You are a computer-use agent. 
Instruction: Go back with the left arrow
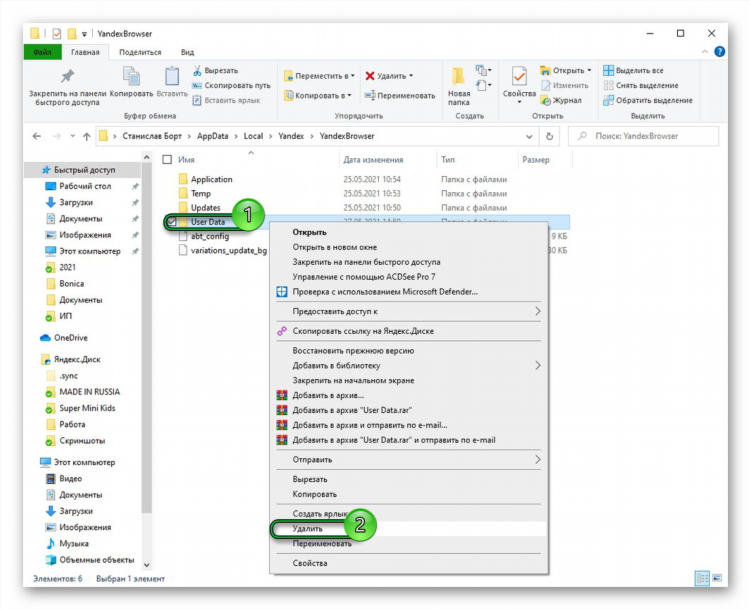pos(37,136)
